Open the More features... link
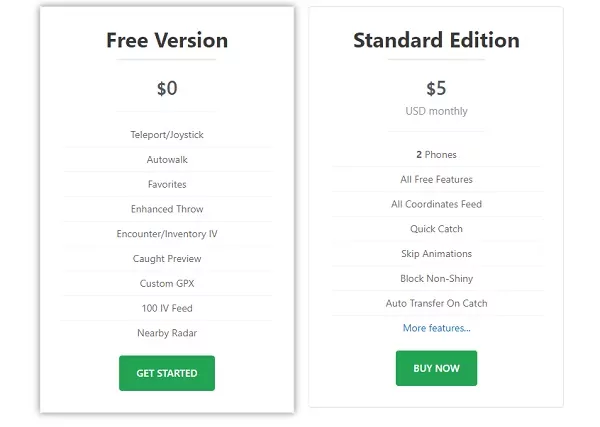Image resolution: width=600 pixels, height=427 pixels. (x=437, y=328)
